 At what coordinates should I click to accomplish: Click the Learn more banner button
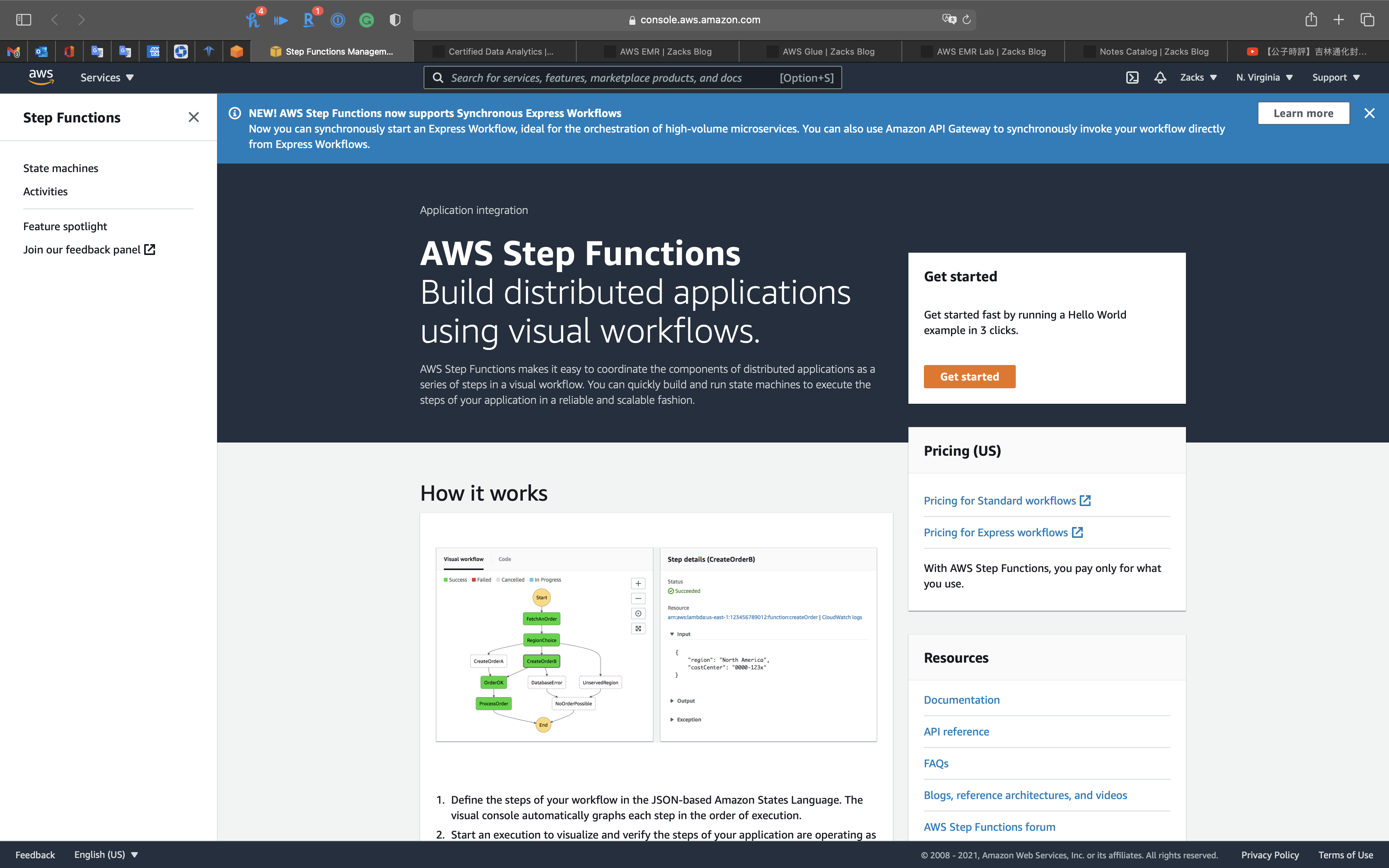[x=1303, y=113]
